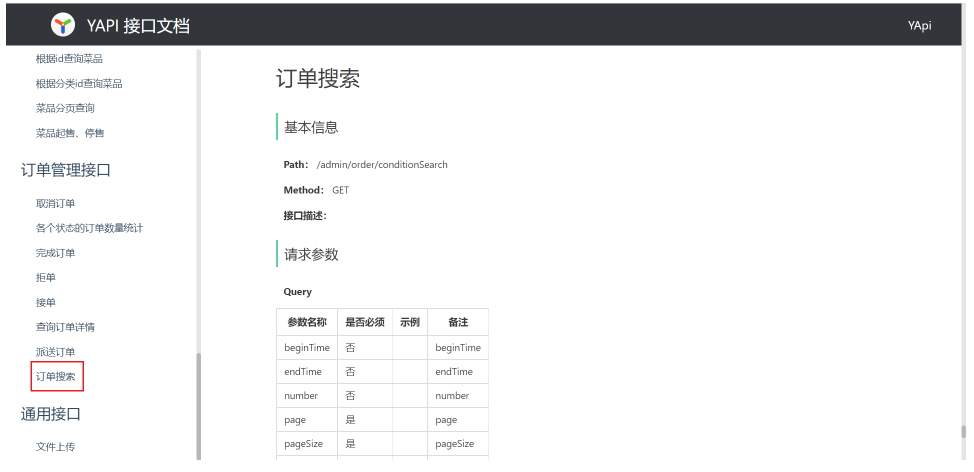Click 是 in the pageSize row
974x472 pixels.
point(350,444)
